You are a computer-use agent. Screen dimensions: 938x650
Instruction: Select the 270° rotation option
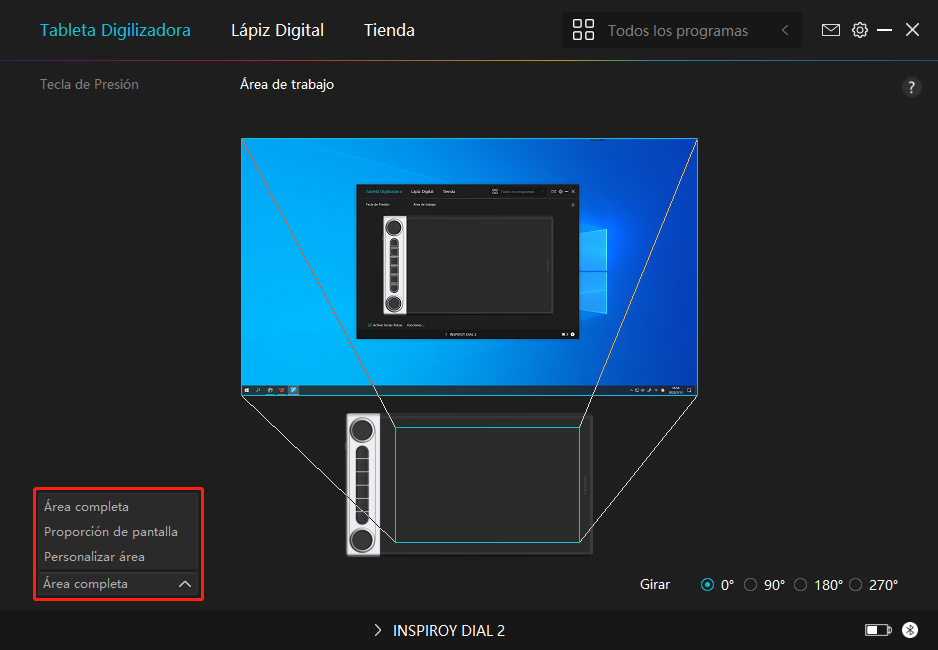click(855, 585)
